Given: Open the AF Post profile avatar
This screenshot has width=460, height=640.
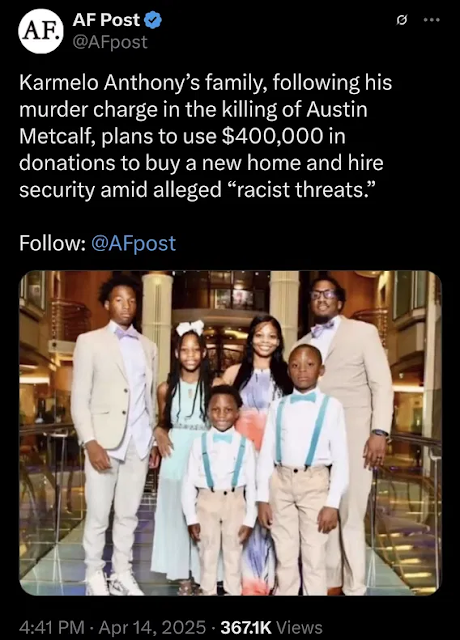Looking at the screenshot, I should point(41,31).
